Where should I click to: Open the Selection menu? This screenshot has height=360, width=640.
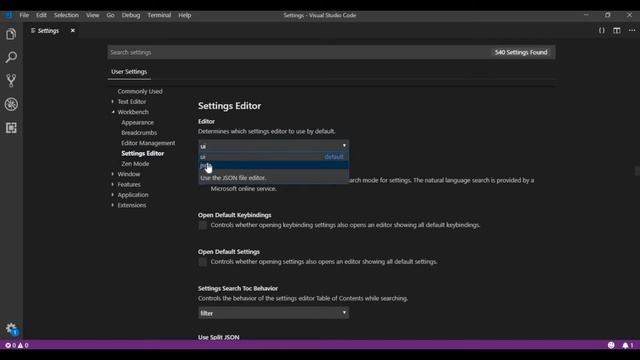(66, 15)
